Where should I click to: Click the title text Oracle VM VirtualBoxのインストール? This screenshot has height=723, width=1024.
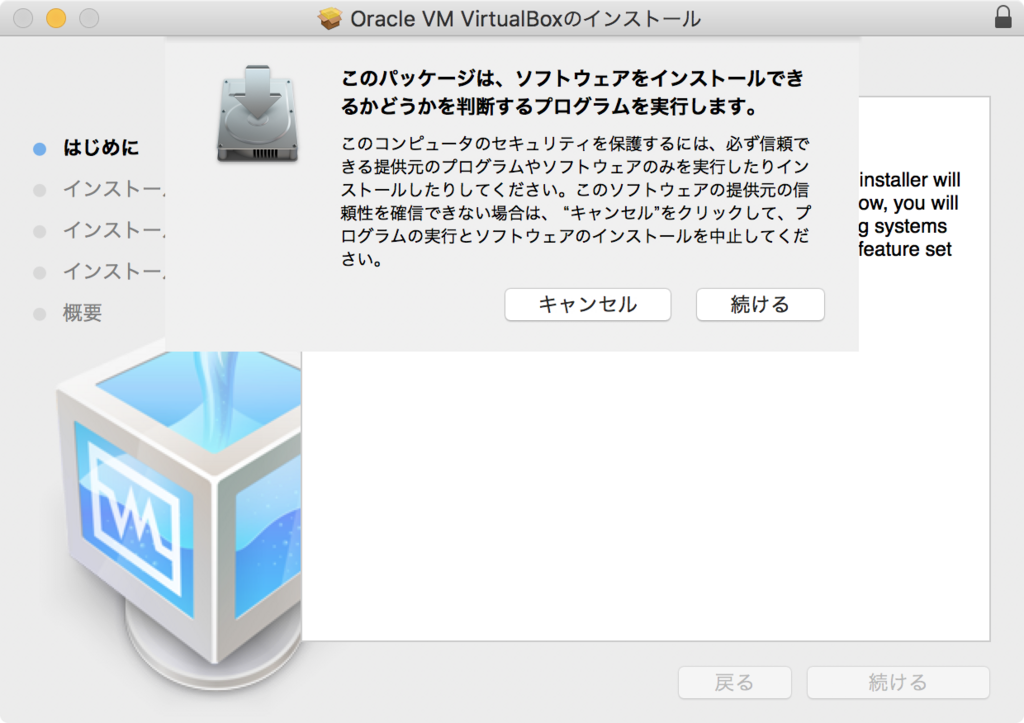525,19
